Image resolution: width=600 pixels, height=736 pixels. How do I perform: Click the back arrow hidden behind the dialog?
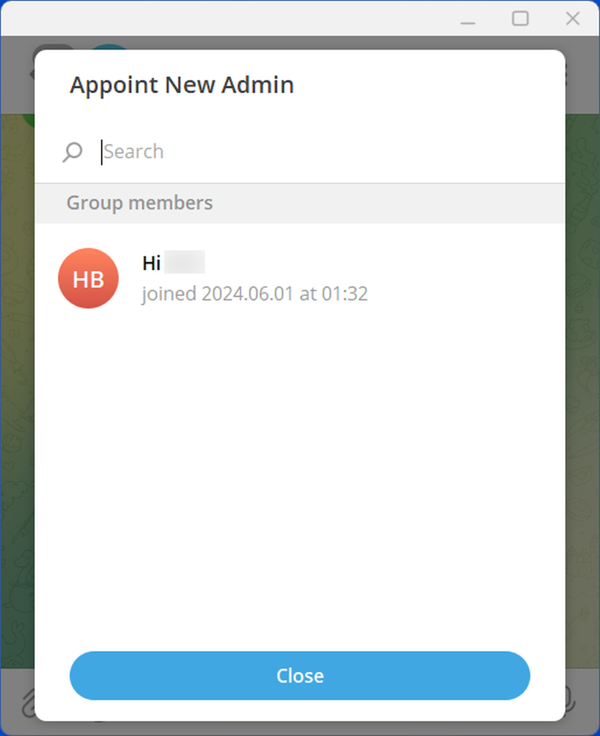coord(32,74)
